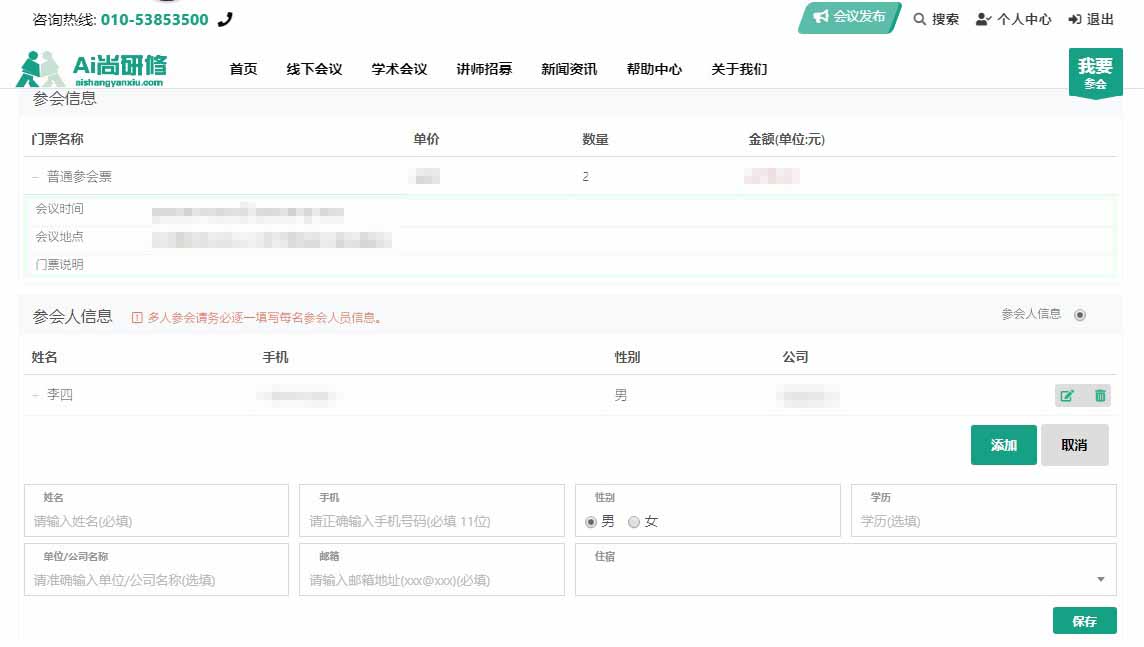Open 个人中心 user icon link

983,19
